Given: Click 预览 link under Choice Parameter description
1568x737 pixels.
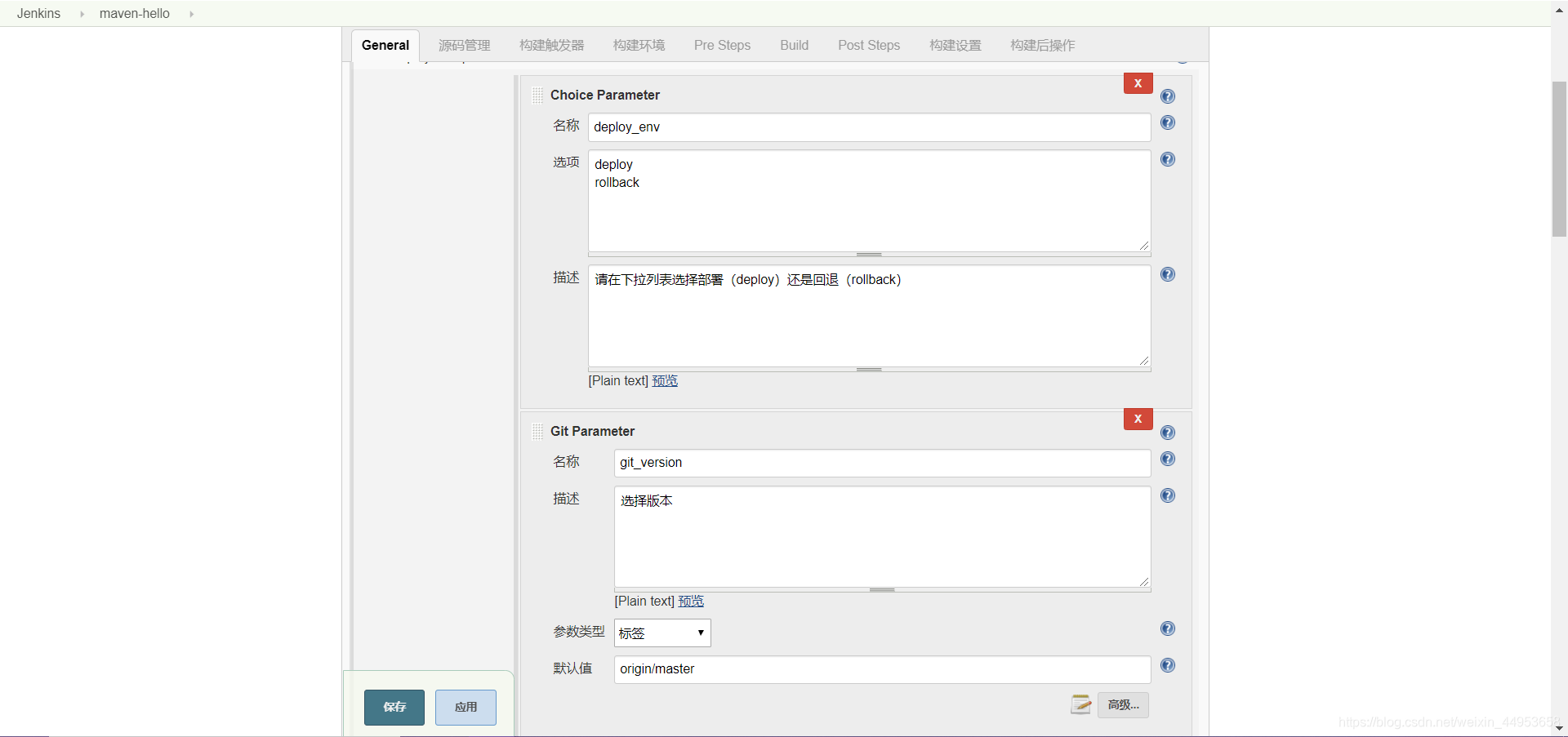Looking at the screenshot, I should coord(665,381).
